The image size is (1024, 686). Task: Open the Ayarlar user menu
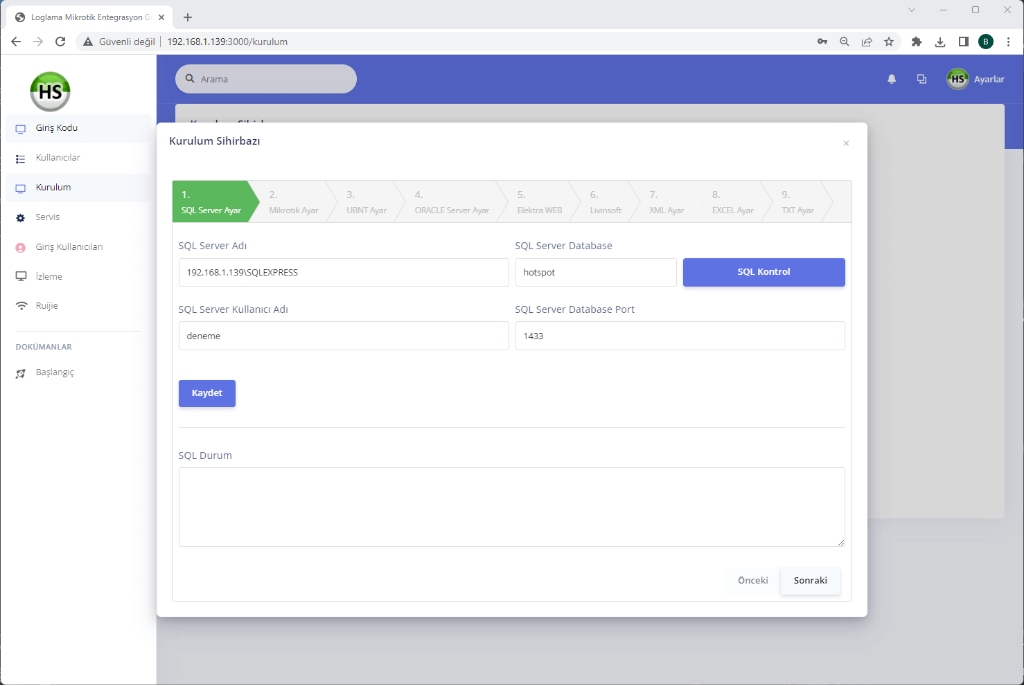point(975,79)
